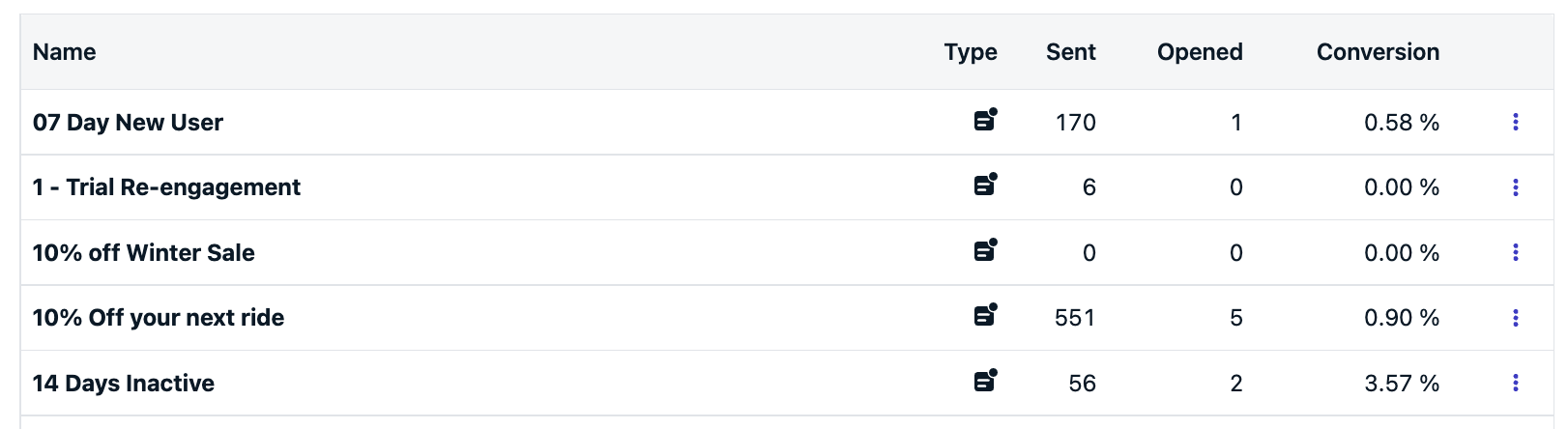Sort by the Sent column header
Viewport: 1568px width, 429px height.
click(1070, 52)
